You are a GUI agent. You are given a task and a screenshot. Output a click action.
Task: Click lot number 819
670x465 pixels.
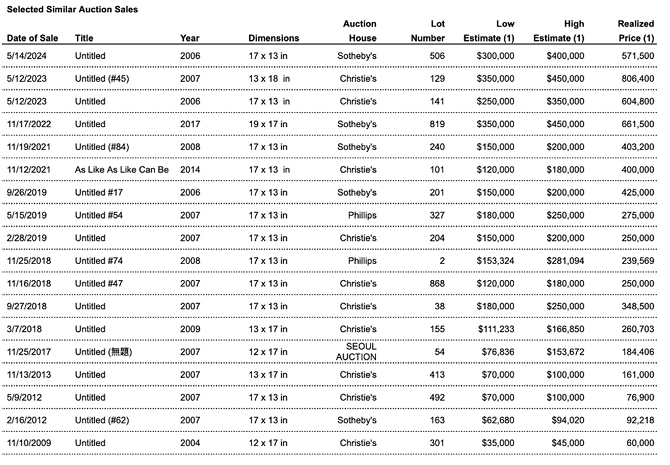437,123
